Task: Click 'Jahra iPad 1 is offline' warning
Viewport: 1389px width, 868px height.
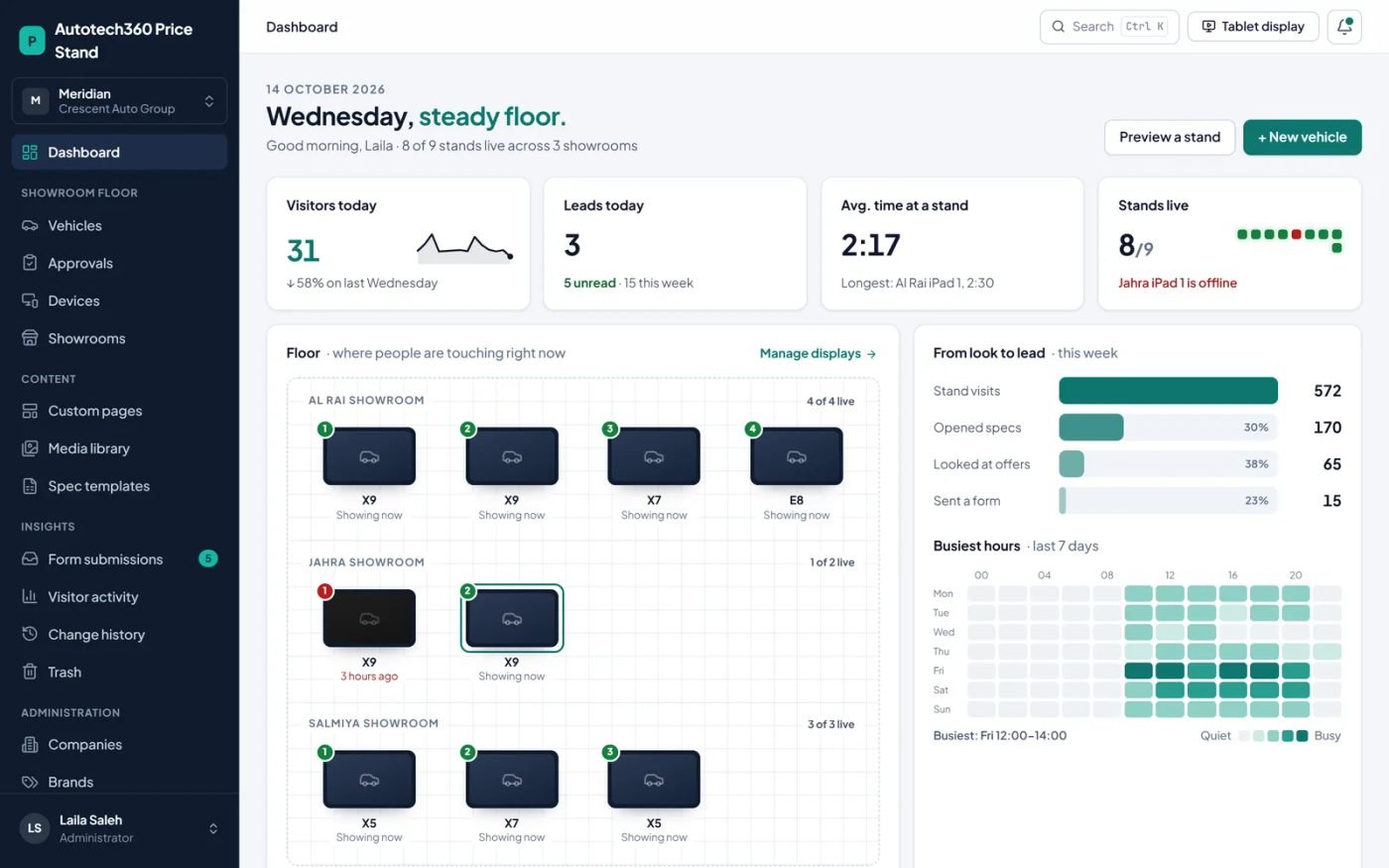Action: tap(1178, 283)
